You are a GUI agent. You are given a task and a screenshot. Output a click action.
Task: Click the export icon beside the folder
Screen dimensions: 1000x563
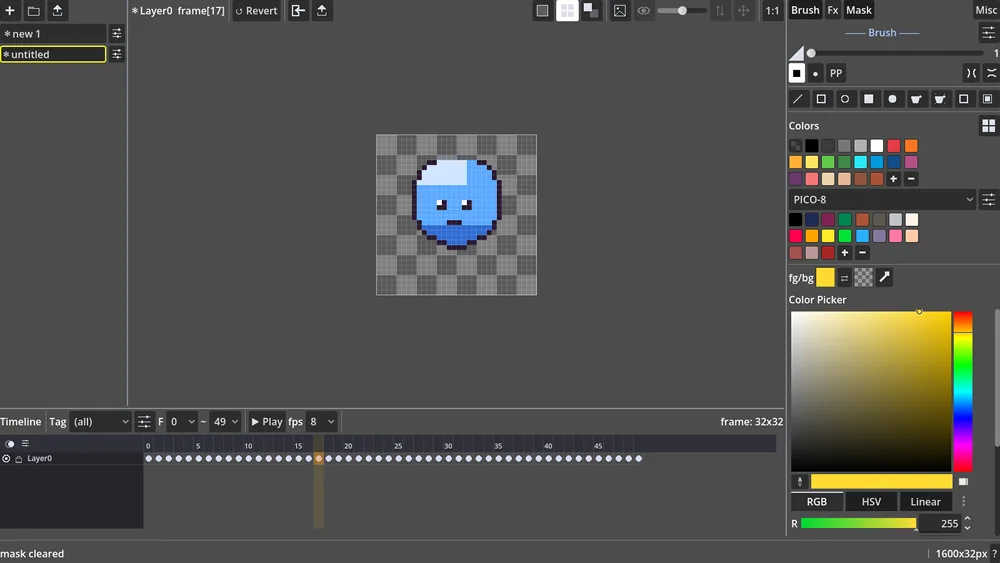click(57, 10)
